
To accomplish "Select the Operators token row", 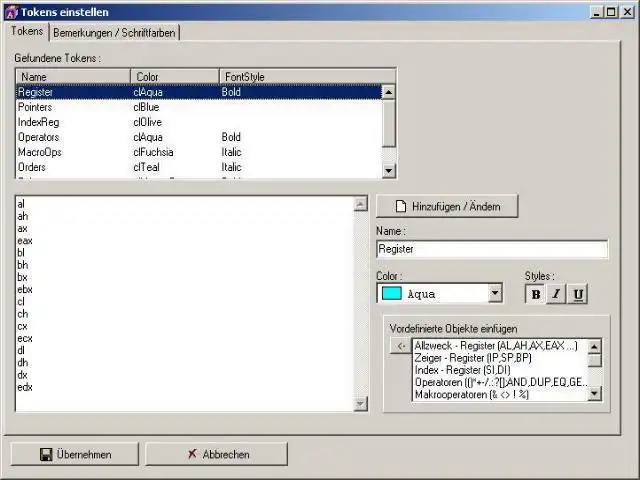I will click(x=199, y=137).
